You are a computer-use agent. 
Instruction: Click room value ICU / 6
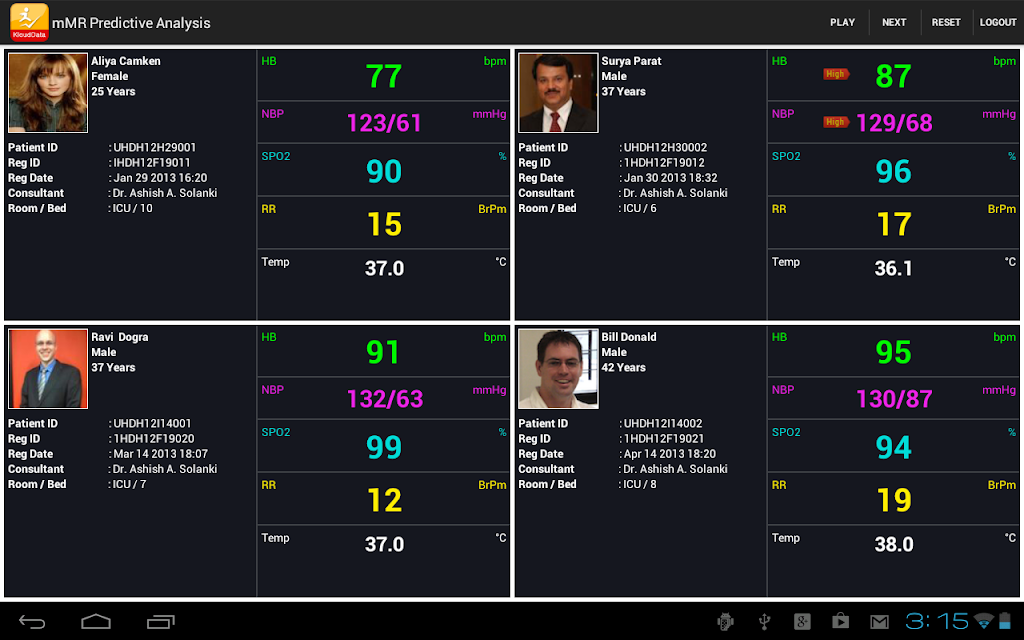[640, 208]
